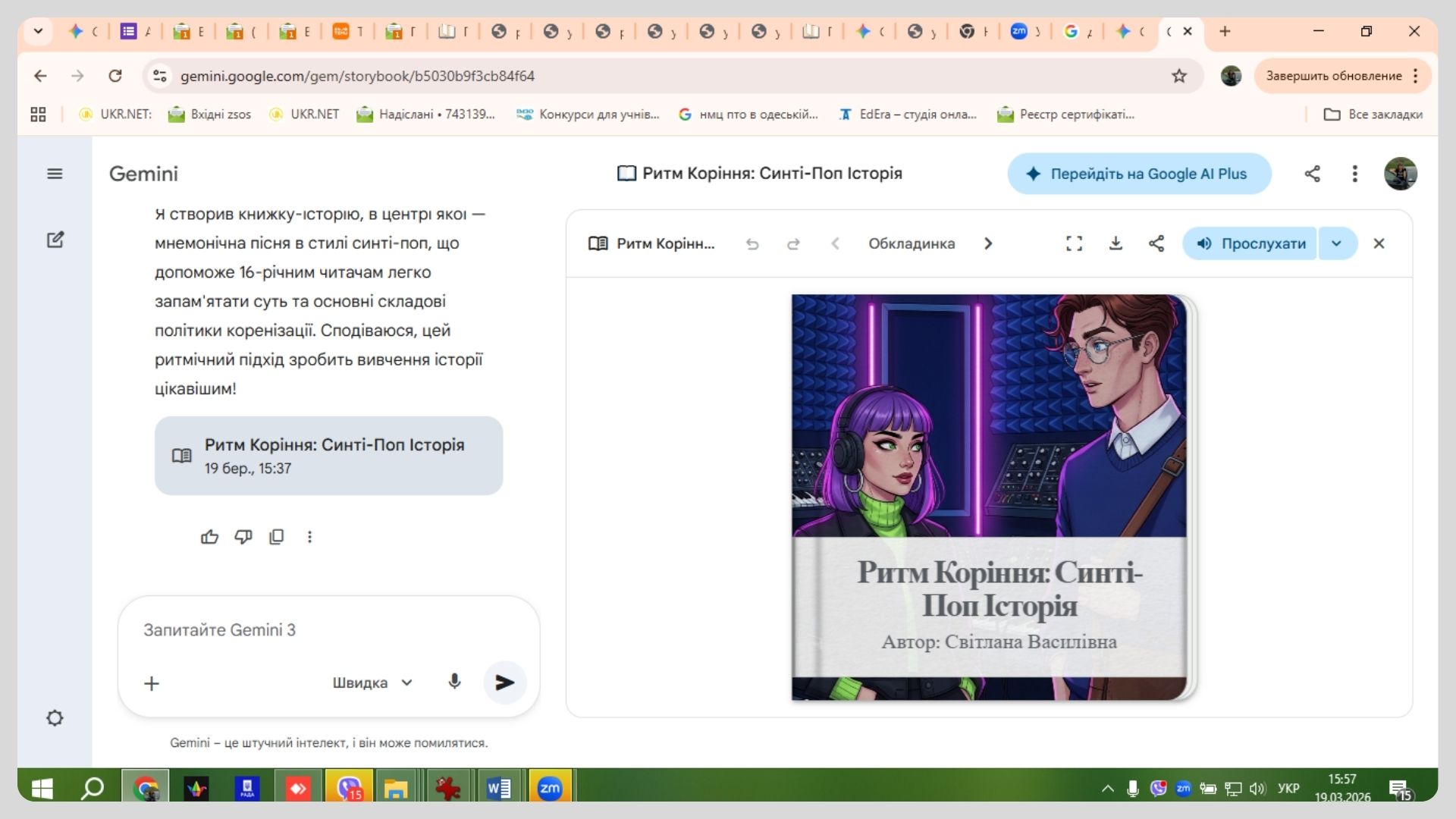
Task: Open Gemini settings gear icon
Action: [x=55, y=717]
